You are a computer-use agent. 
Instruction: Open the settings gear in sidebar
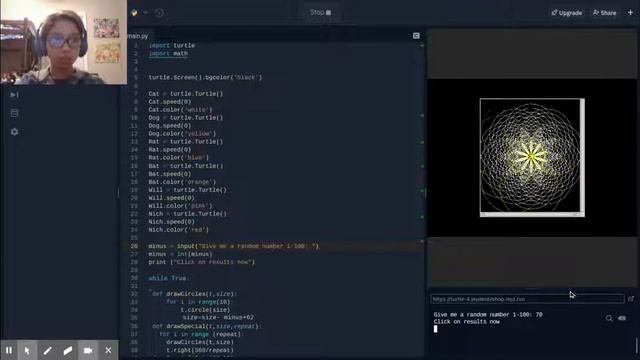pos(14,132)
